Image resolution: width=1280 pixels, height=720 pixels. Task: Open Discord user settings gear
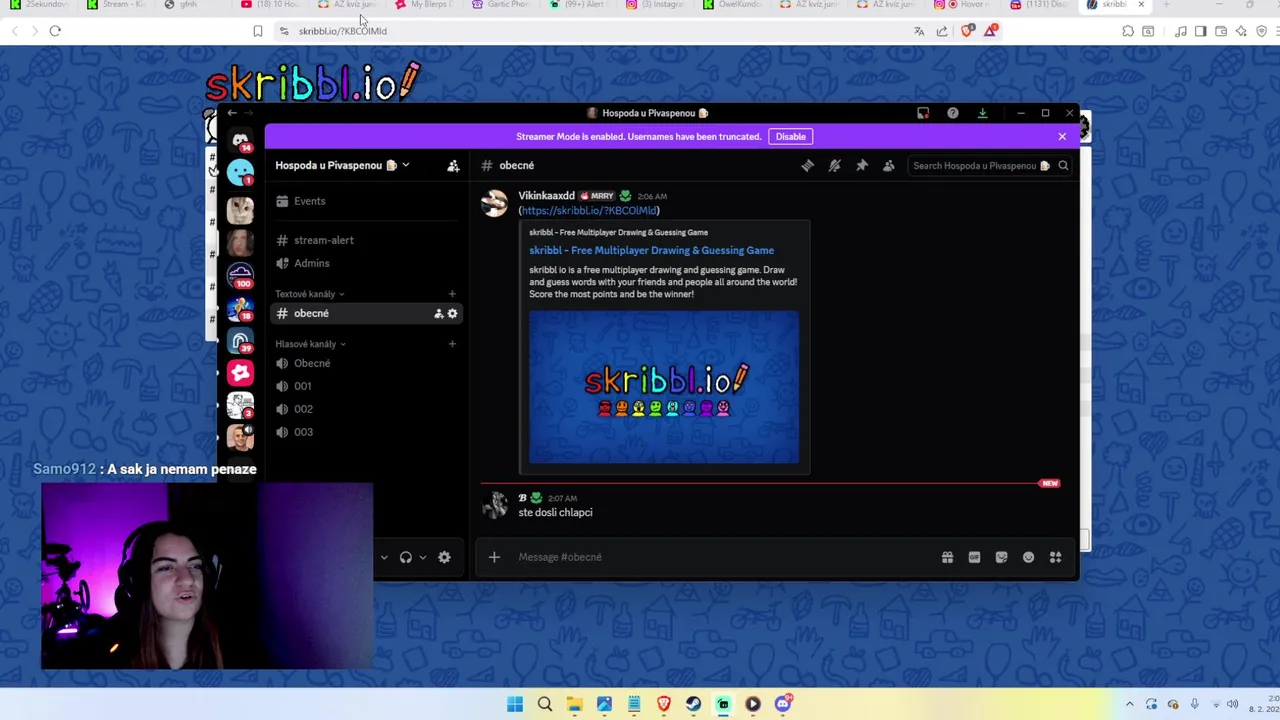[x=444, y=557]
